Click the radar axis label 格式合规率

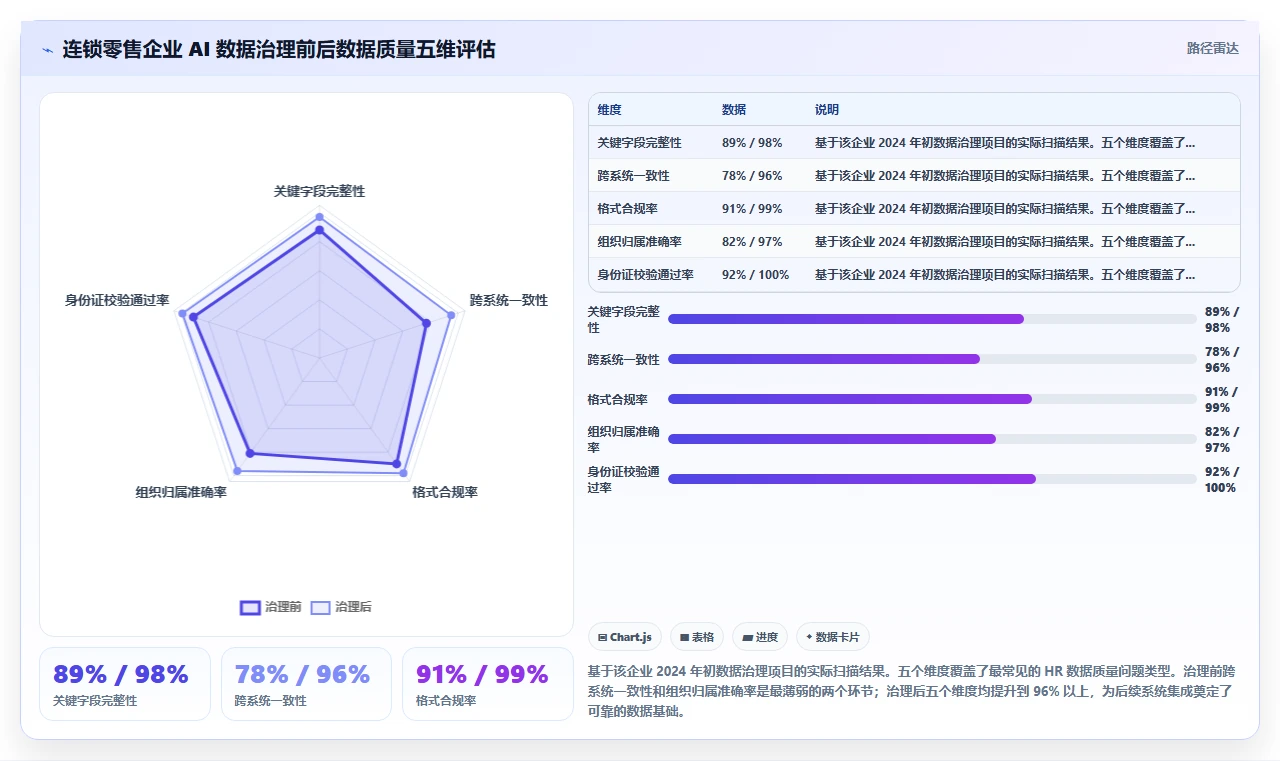445,492
